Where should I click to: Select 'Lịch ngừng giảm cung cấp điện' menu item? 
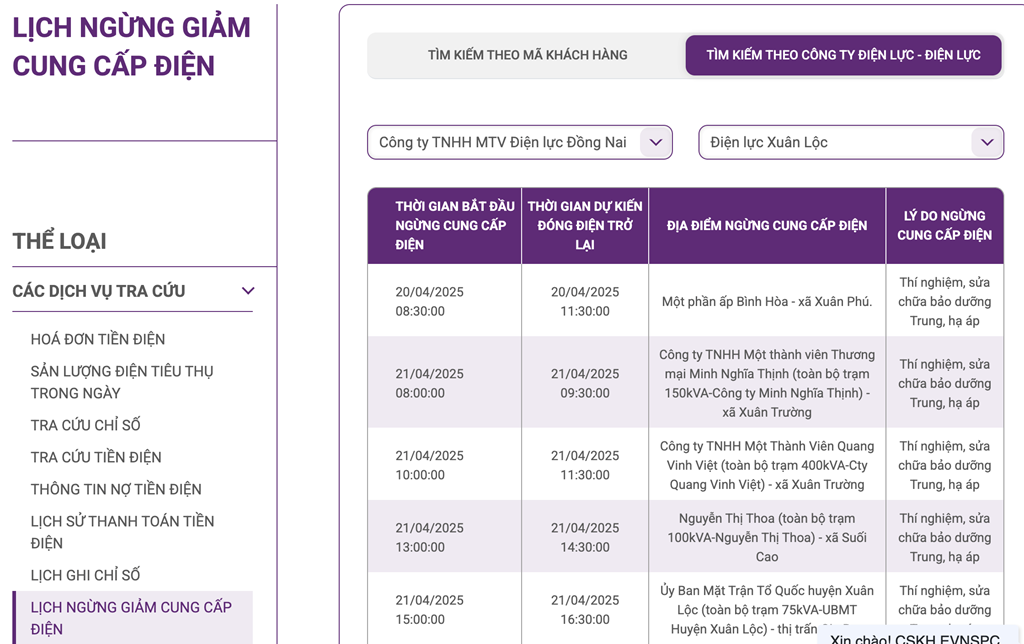131,618
